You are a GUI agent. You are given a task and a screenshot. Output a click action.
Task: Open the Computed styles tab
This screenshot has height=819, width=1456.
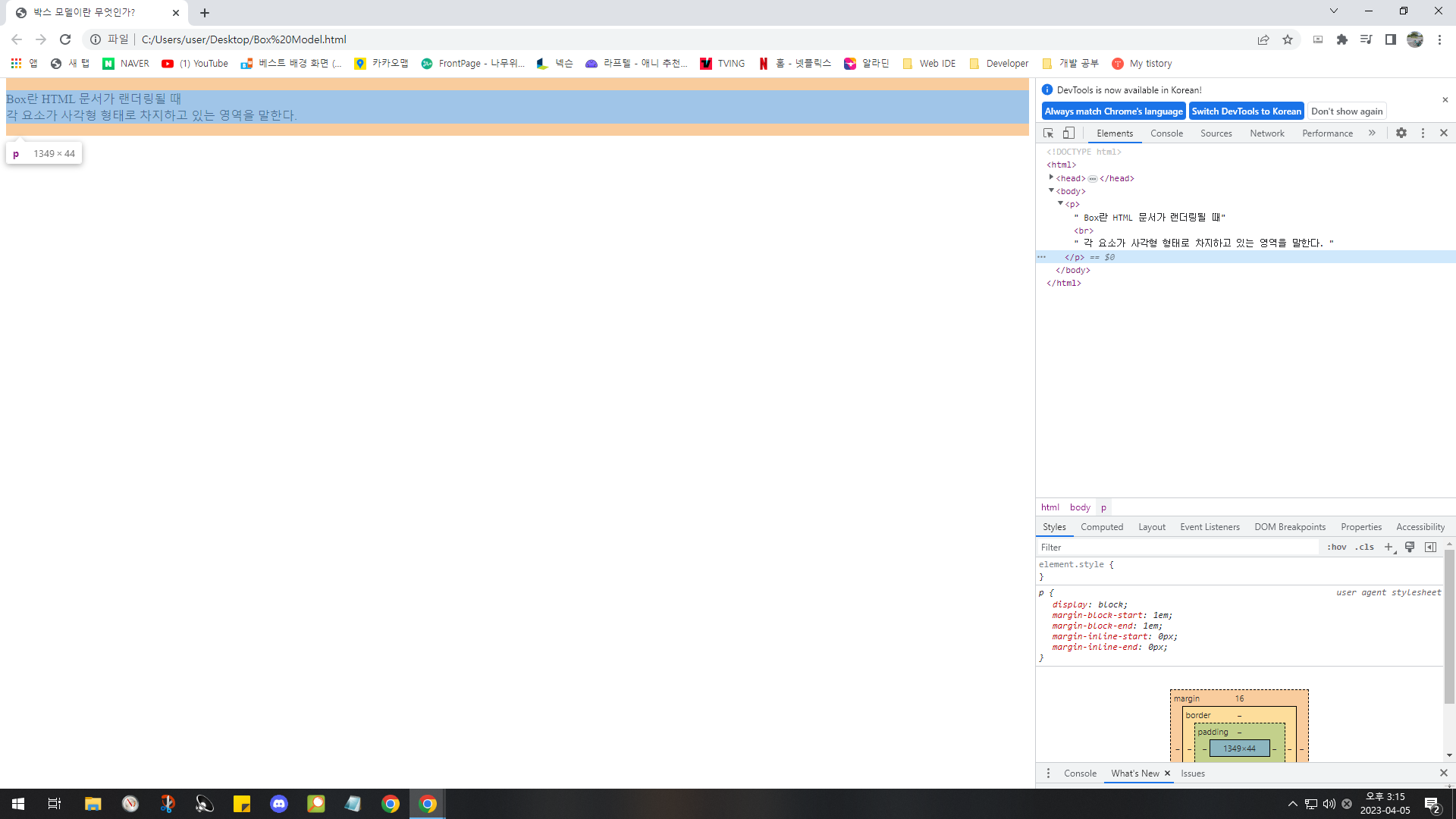1101,527
